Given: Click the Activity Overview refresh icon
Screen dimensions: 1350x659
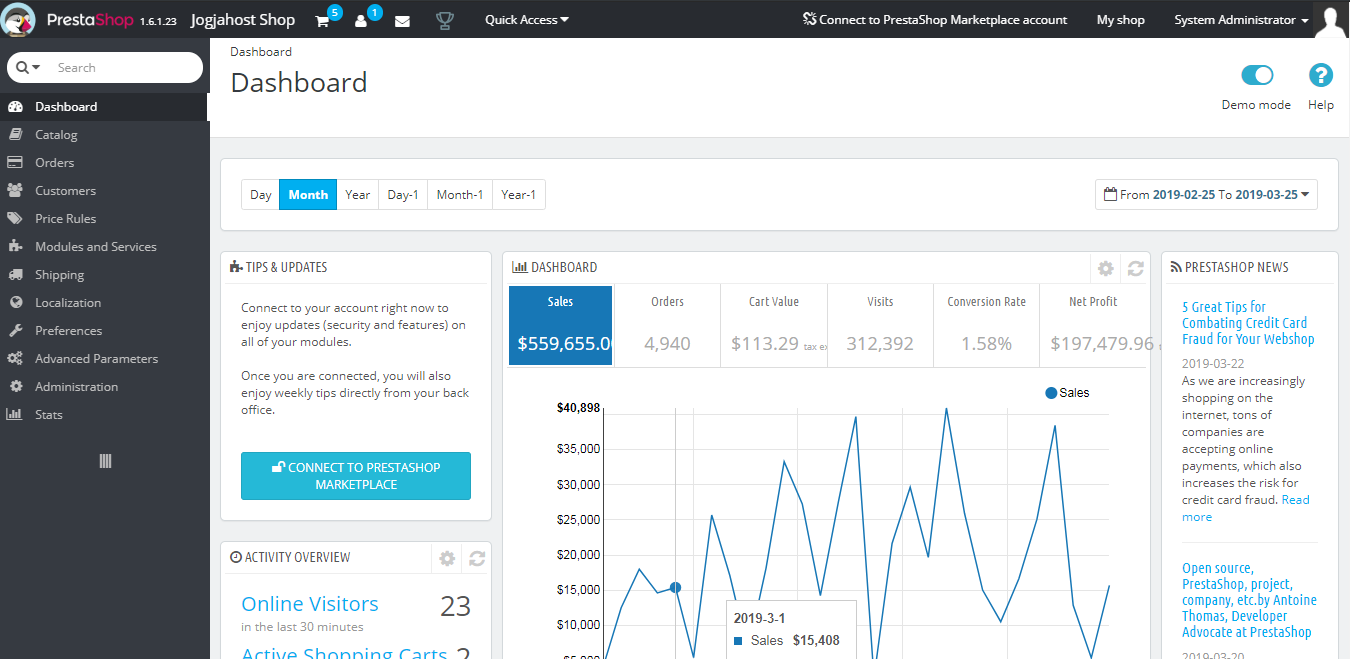Looking at the screenshot, I should pyautogui.click(x=477, y=558).
